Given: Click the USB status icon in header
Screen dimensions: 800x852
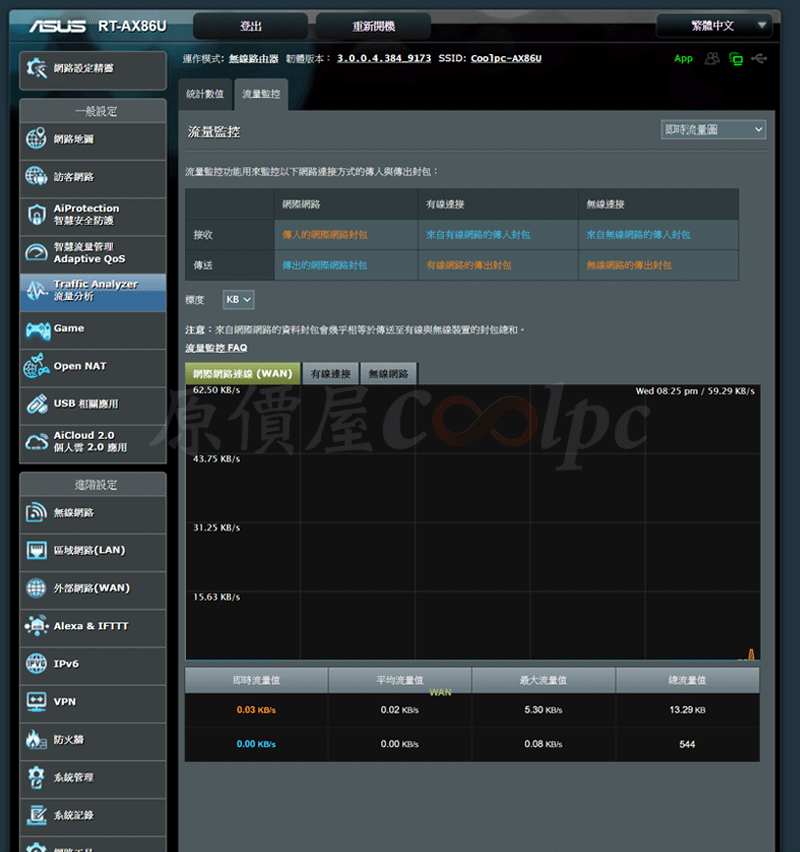Looking at the screenshot, I should click(x=759, y=58).
